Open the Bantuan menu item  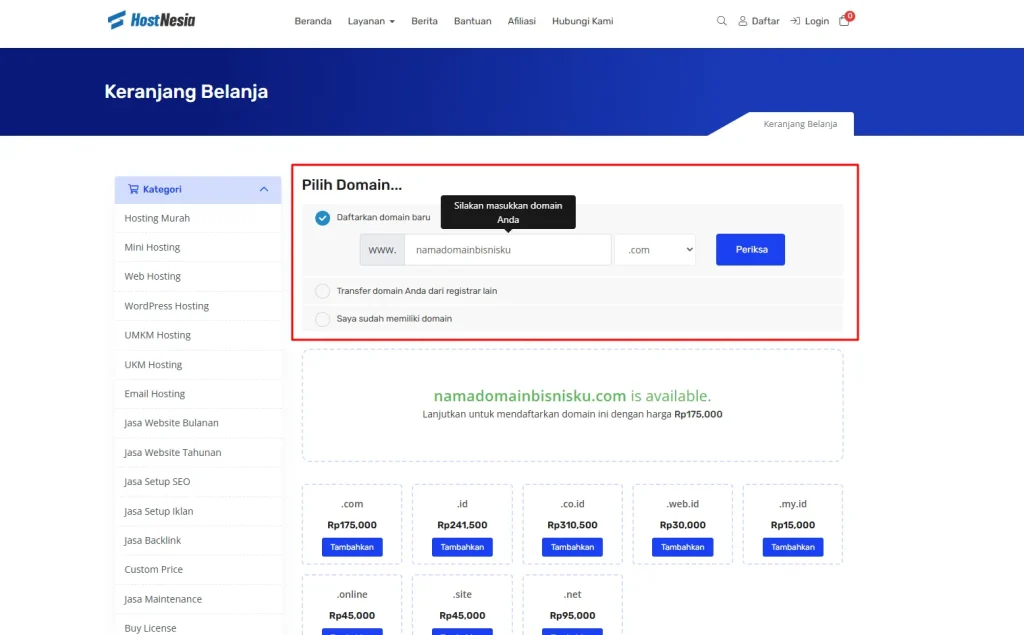click(472, 21)
